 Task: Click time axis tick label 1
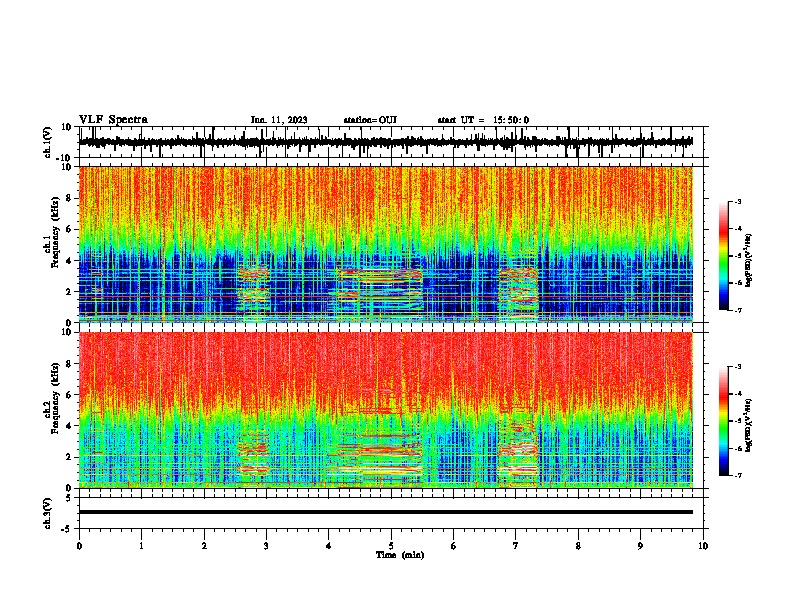141,546
